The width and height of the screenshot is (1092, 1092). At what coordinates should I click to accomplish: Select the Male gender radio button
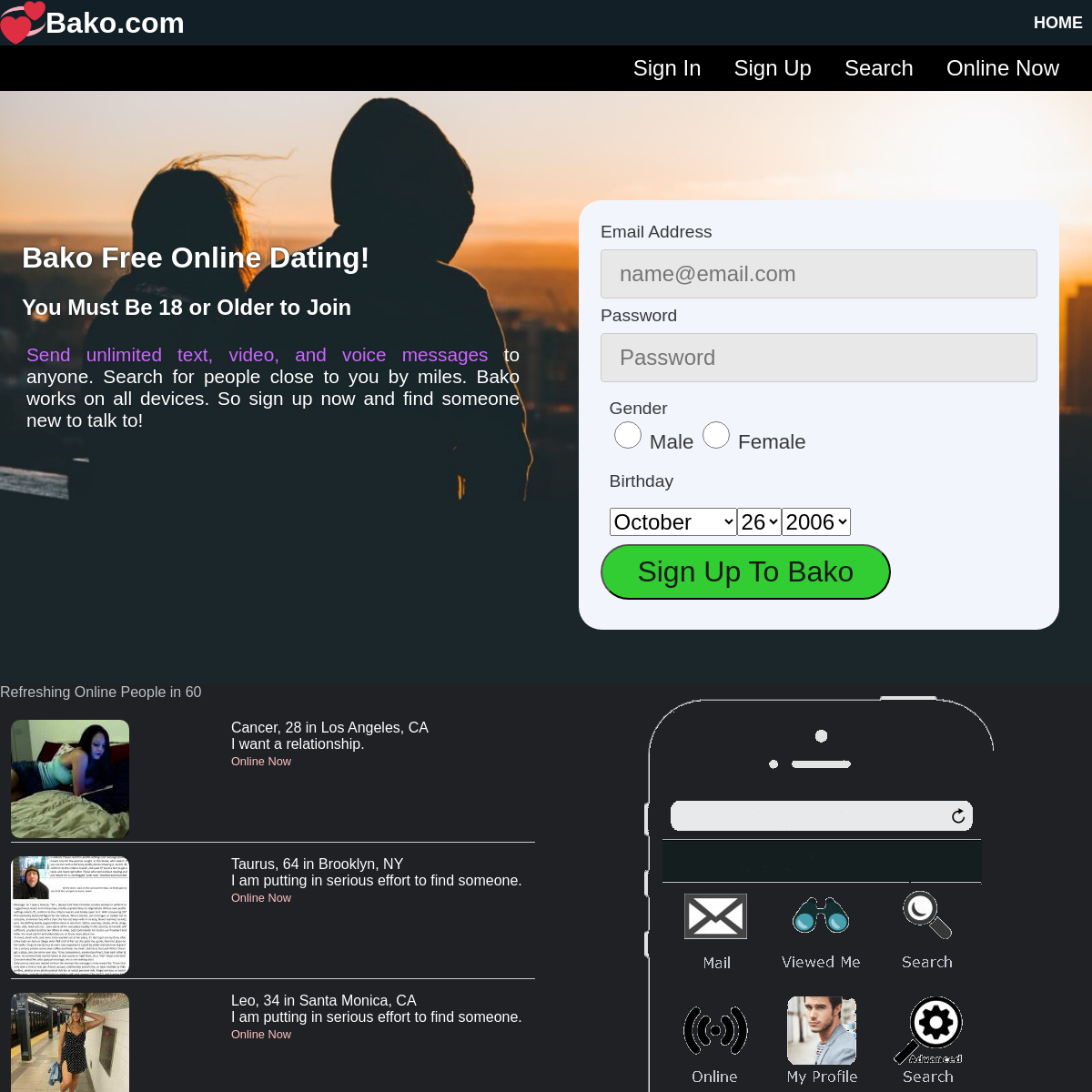point(628,436)
